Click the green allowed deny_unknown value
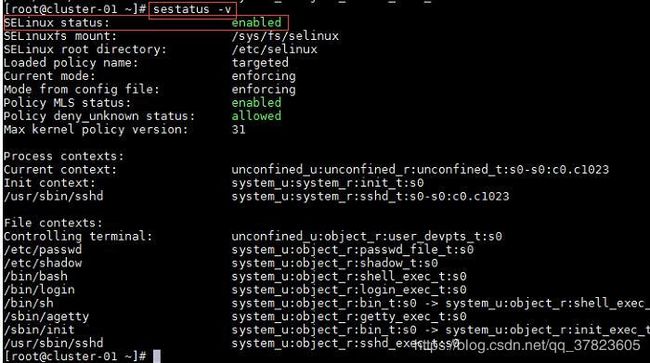This screenshot has height=363, width=650. click(x=256, y=116)
